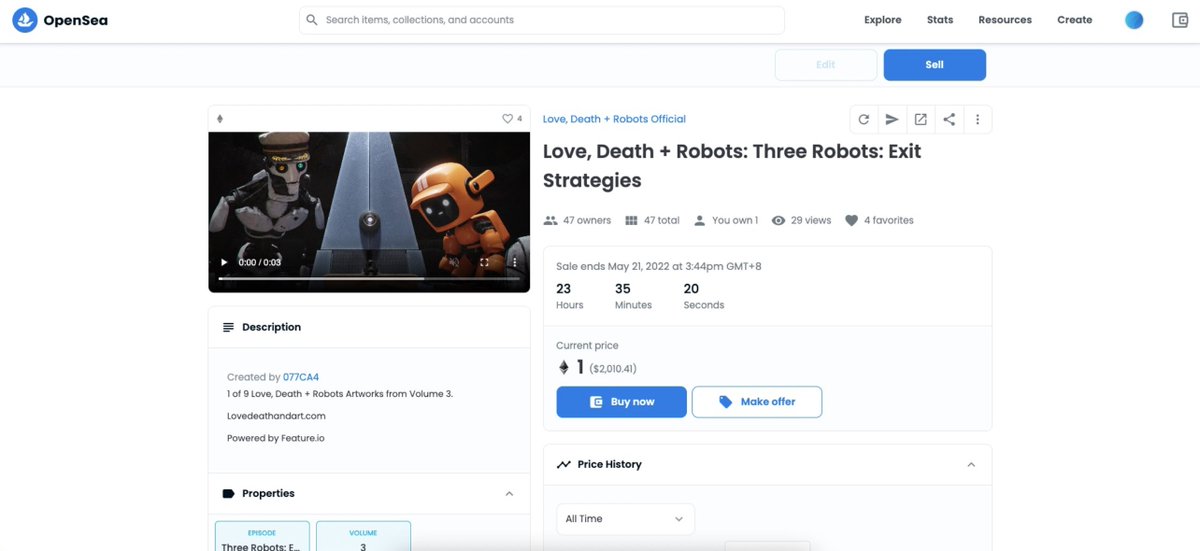
Task: Click the 47 total grid icon
Action: click(631, 220)
